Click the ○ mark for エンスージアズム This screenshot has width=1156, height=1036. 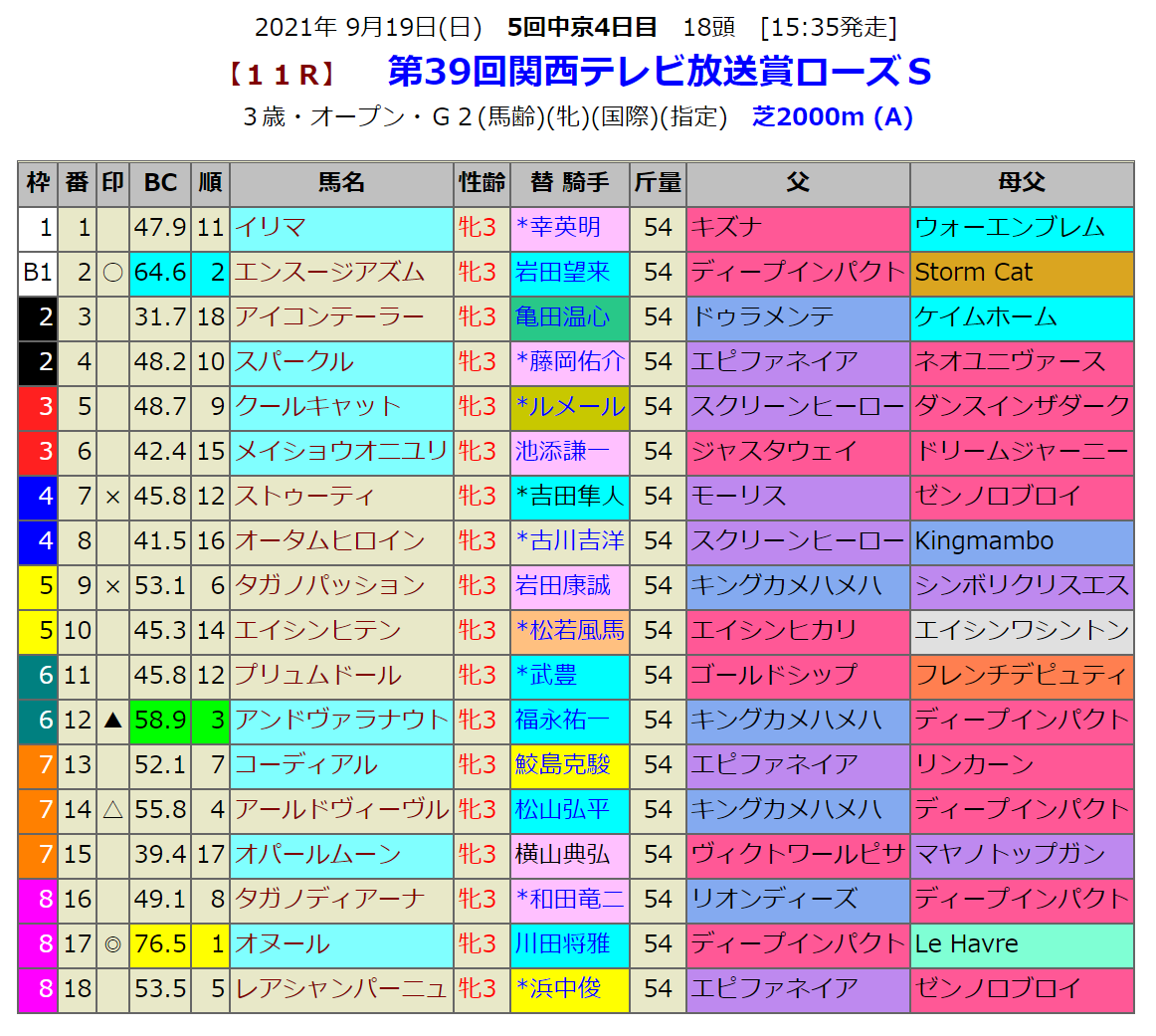click(x=113, y=272)
